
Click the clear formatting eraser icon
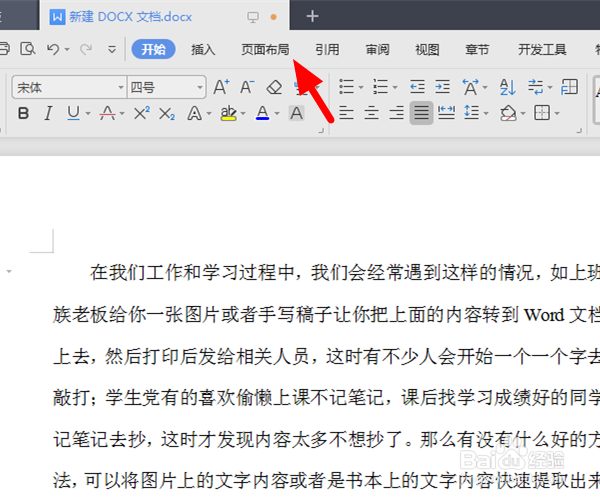[274, 88]
